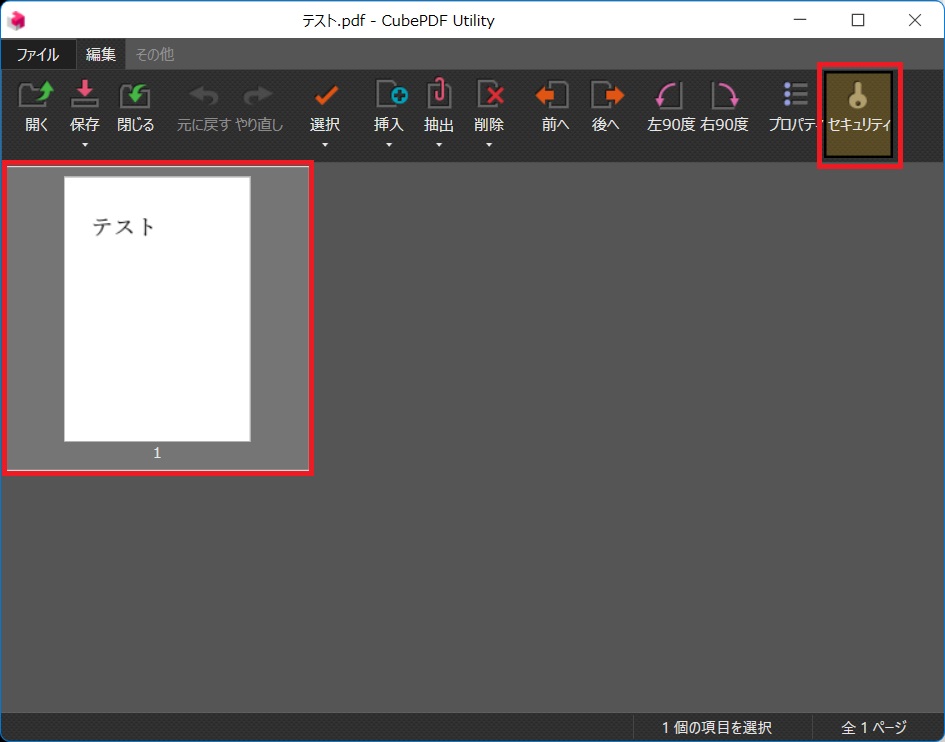The height and width of the screenshot is (742, 945).
Task: Expand the Save (保存) dropdown arrow
Action: pos(85,145)
